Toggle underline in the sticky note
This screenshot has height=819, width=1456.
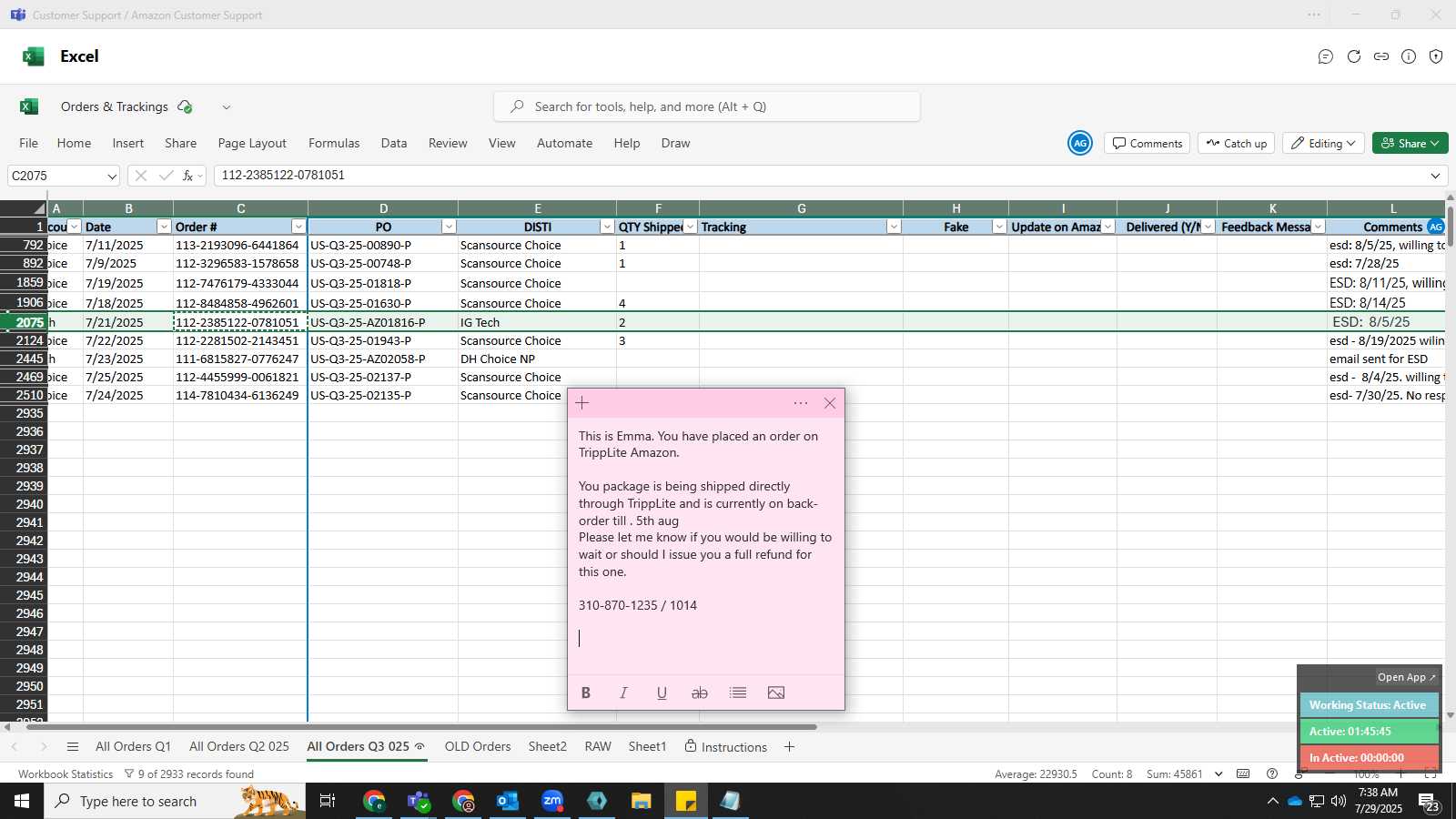pyautogui.click(x=662, y=693)
